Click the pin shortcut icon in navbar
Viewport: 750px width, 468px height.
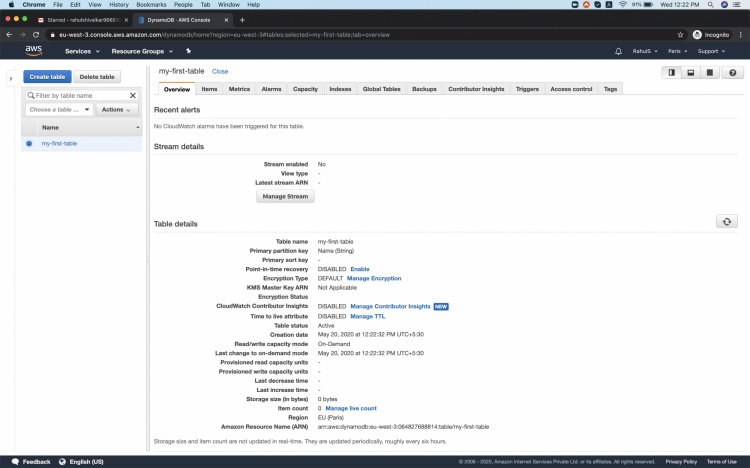(187, 51)
